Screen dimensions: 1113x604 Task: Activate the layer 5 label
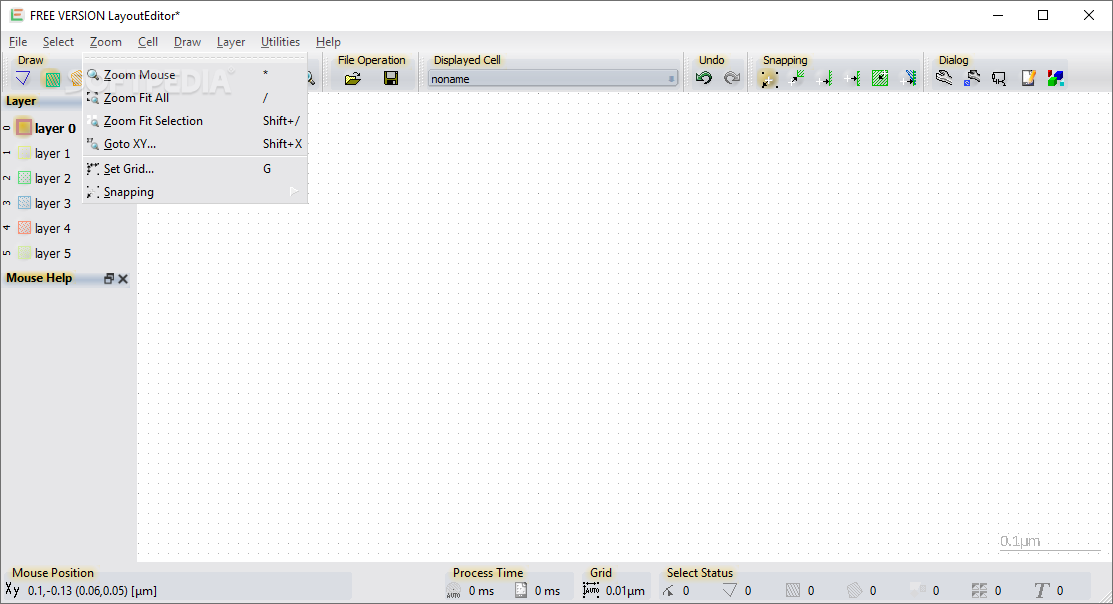coord(53,253)
